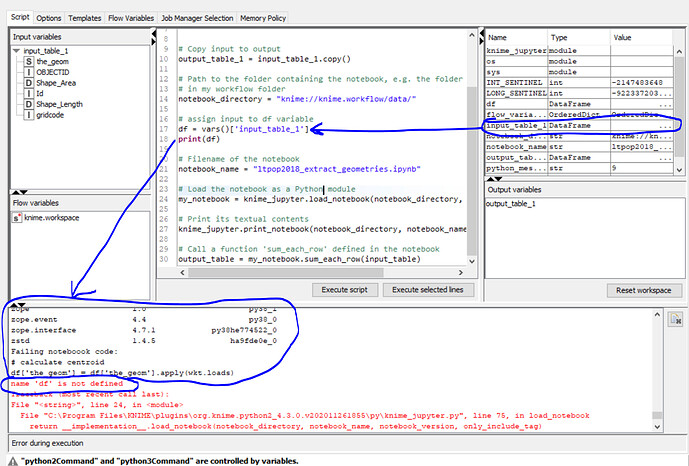
Task: Click Execute selected lines button
Action: point(428,290)
